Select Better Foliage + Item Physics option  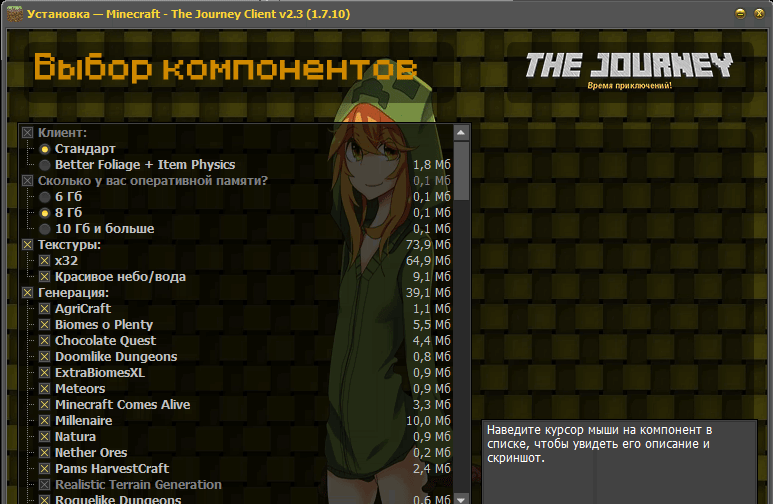coord(45,165)
